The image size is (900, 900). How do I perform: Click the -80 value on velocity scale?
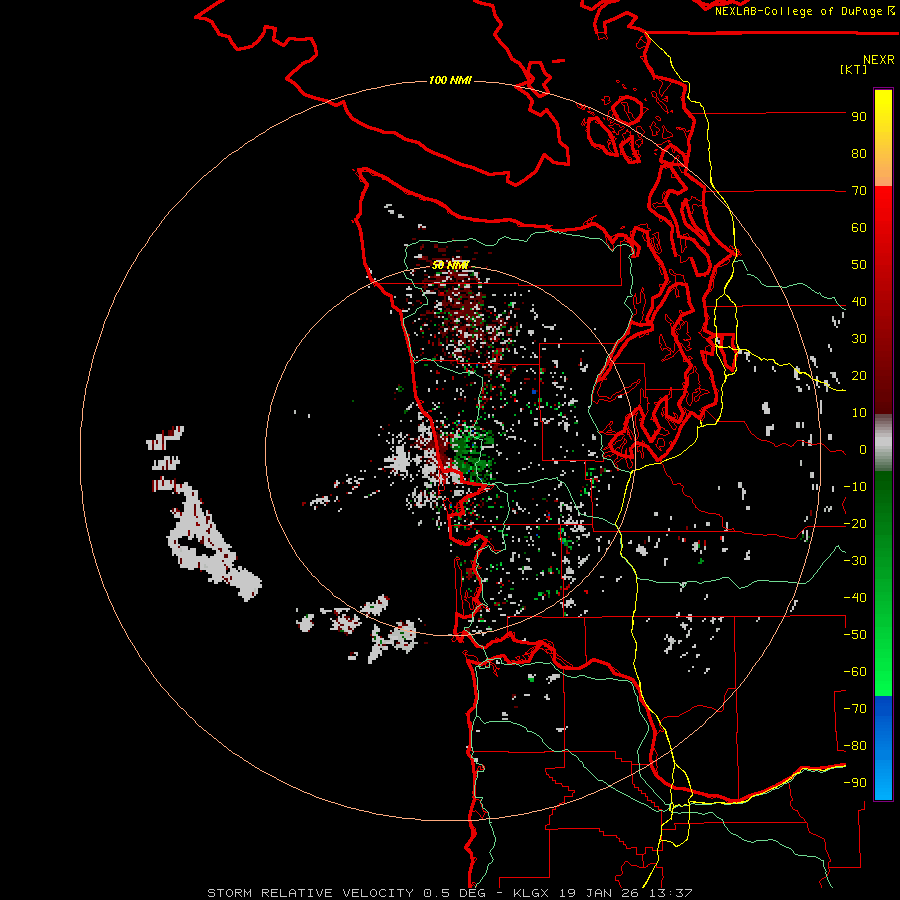[855, 746]
